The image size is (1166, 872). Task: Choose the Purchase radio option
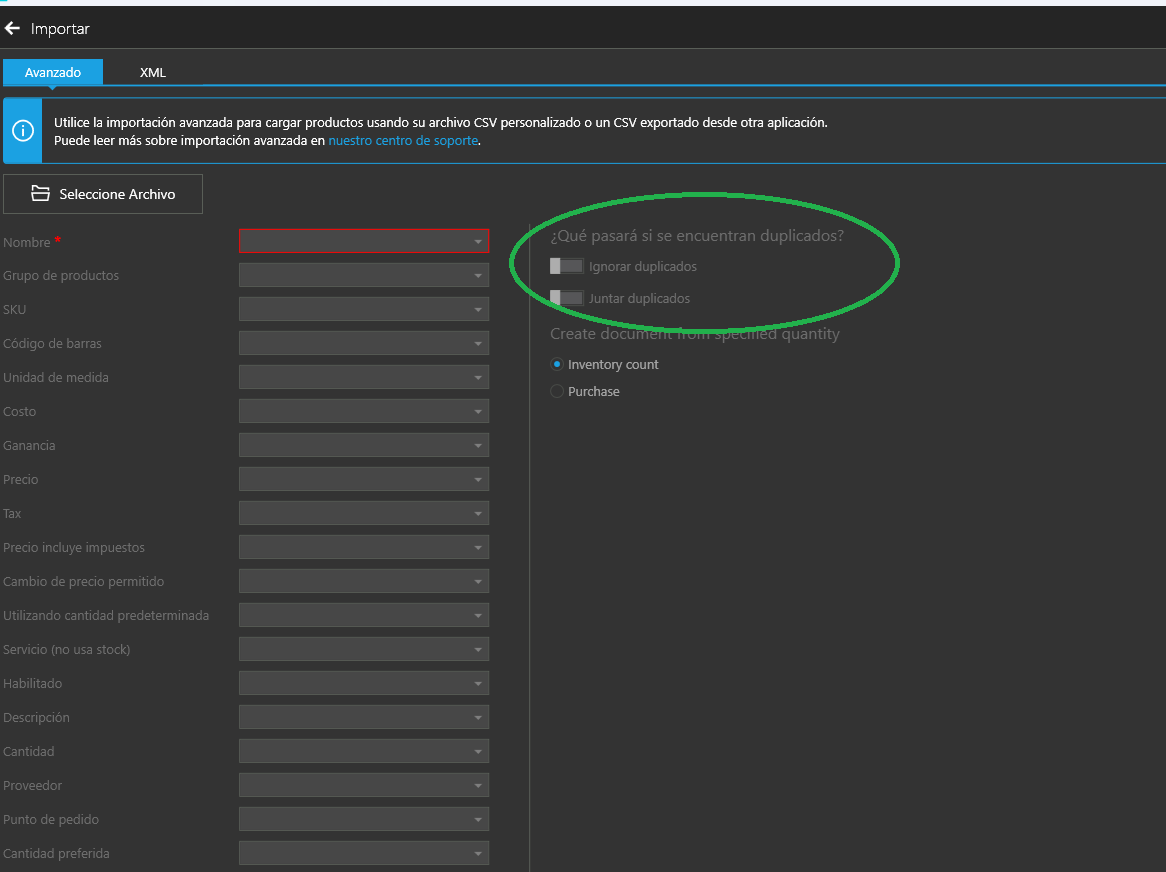click(x=557, y=392)
